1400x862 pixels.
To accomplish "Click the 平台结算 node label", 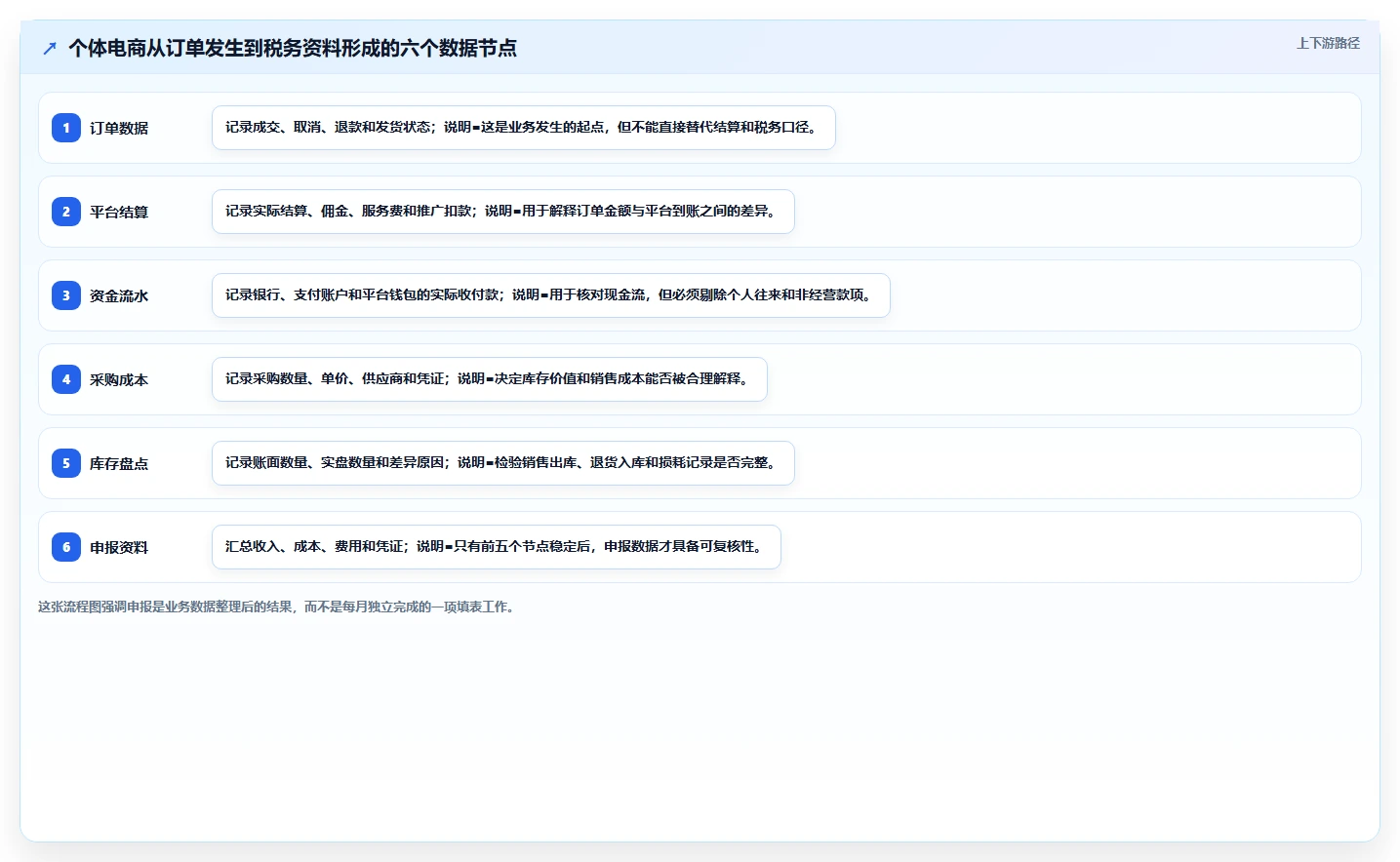I will (119, 212).
